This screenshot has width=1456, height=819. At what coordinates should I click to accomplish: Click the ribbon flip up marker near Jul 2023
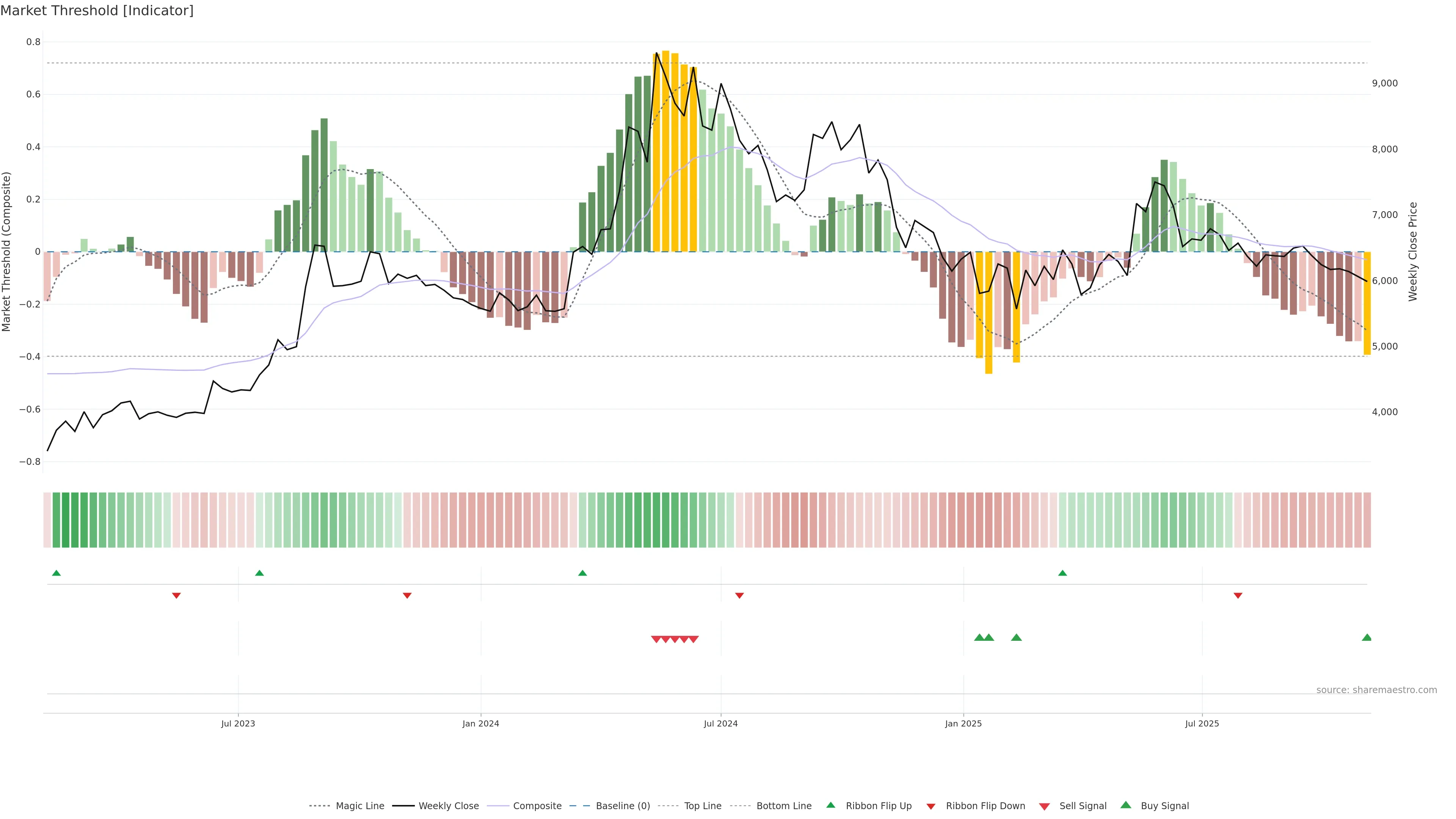[259, 573]
